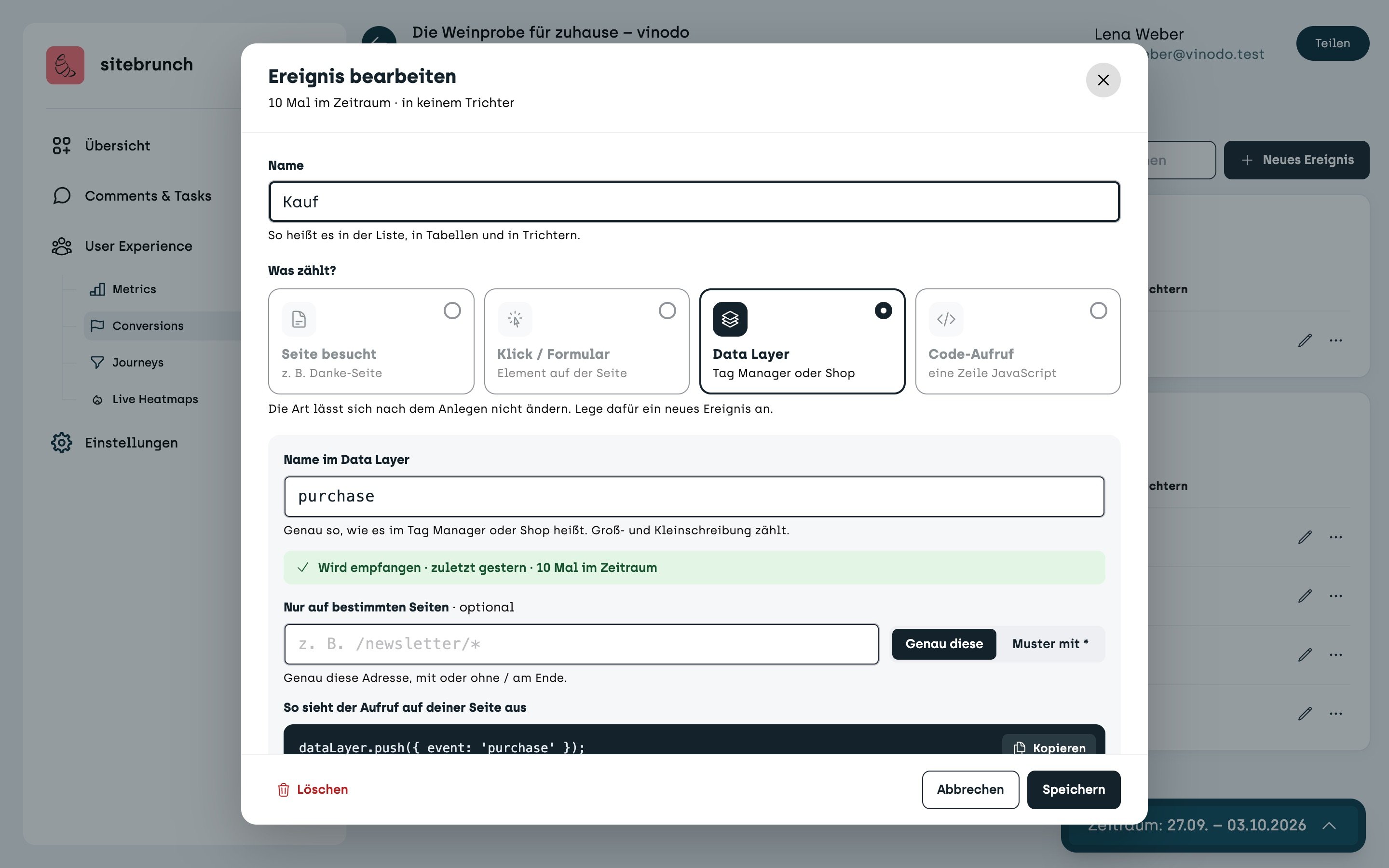Open Comments & Tasks section

[132, 196]
